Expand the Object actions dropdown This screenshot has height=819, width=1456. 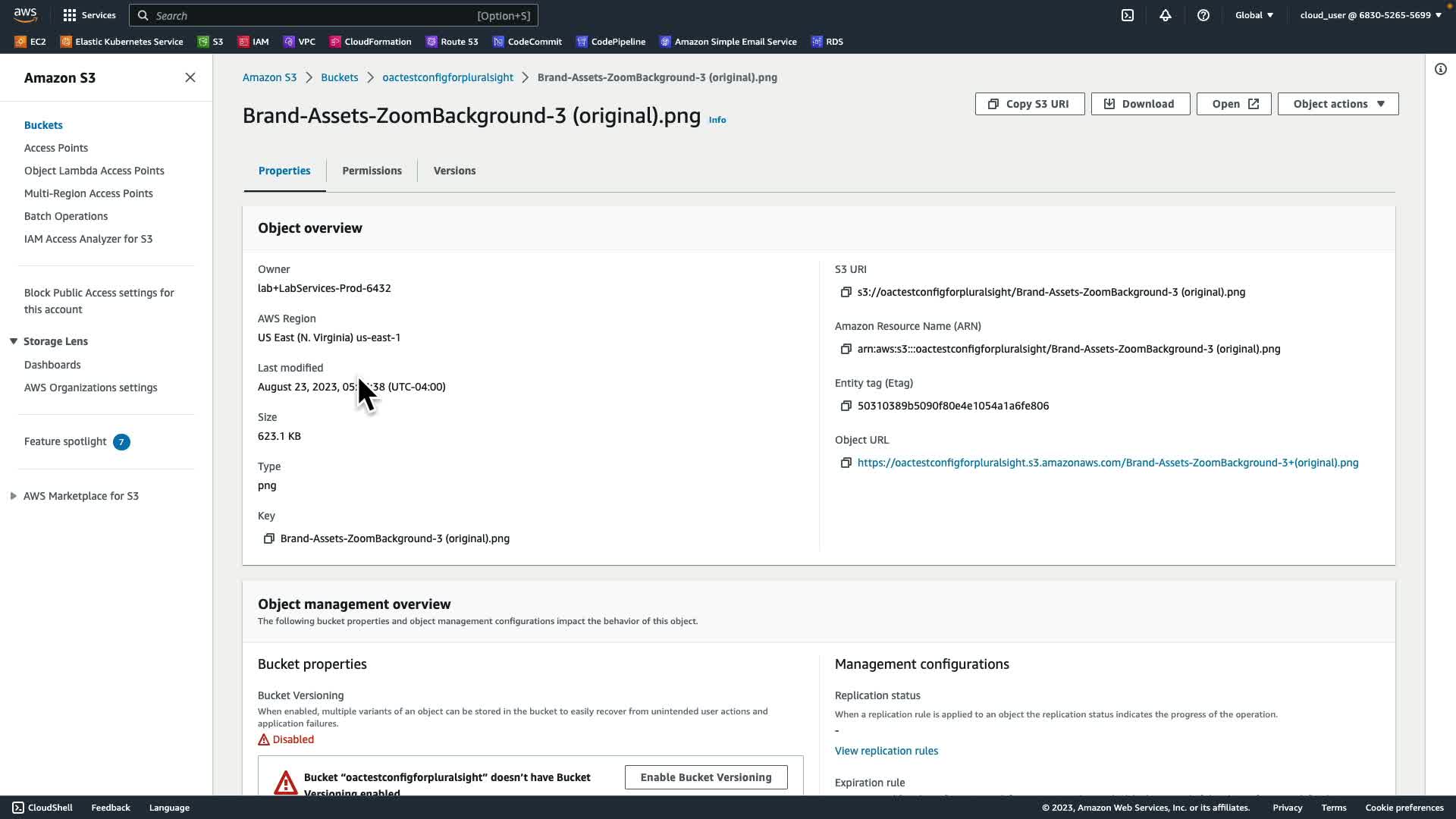point(1338,104)
